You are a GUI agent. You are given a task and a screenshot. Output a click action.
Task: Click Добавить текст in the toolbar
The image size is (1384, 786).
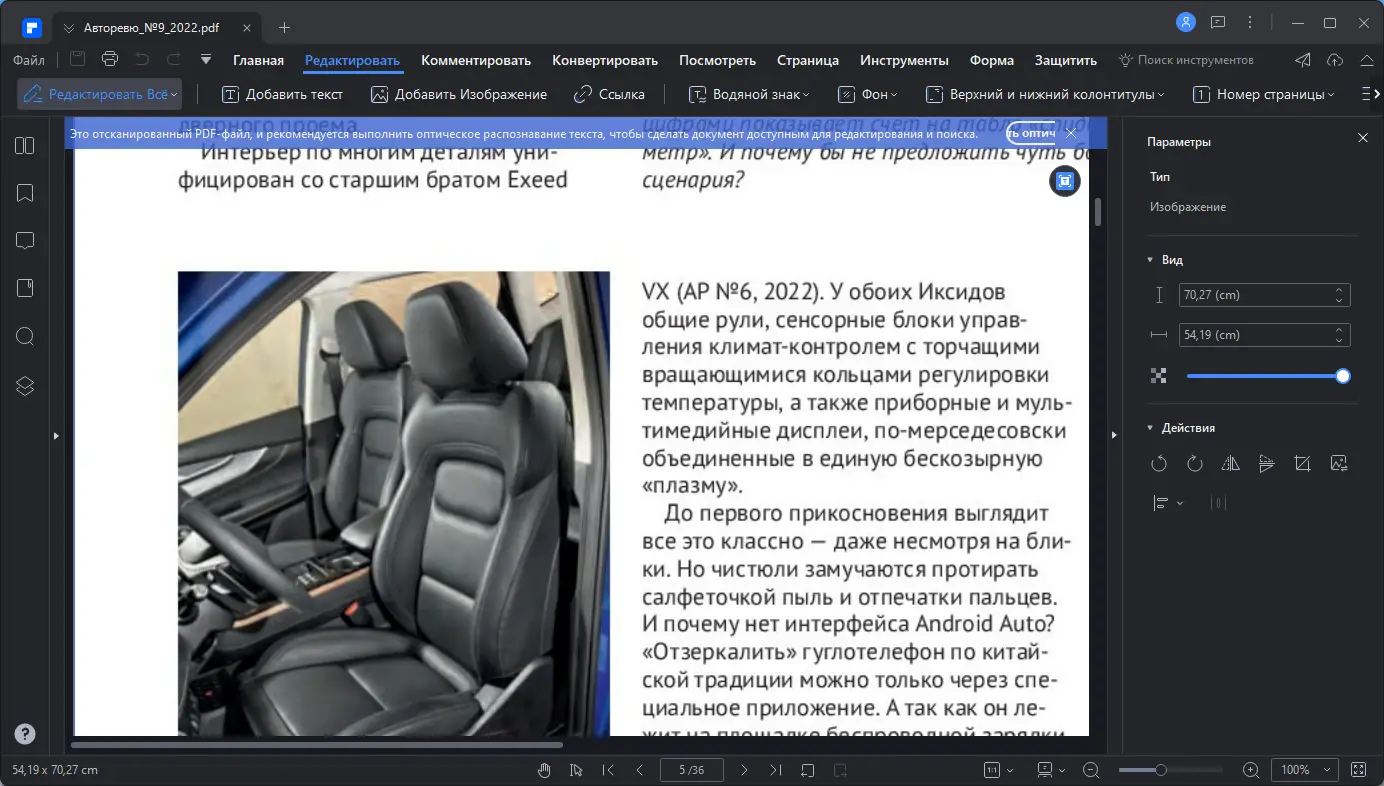pyautogui.click(x=281, y=93)
